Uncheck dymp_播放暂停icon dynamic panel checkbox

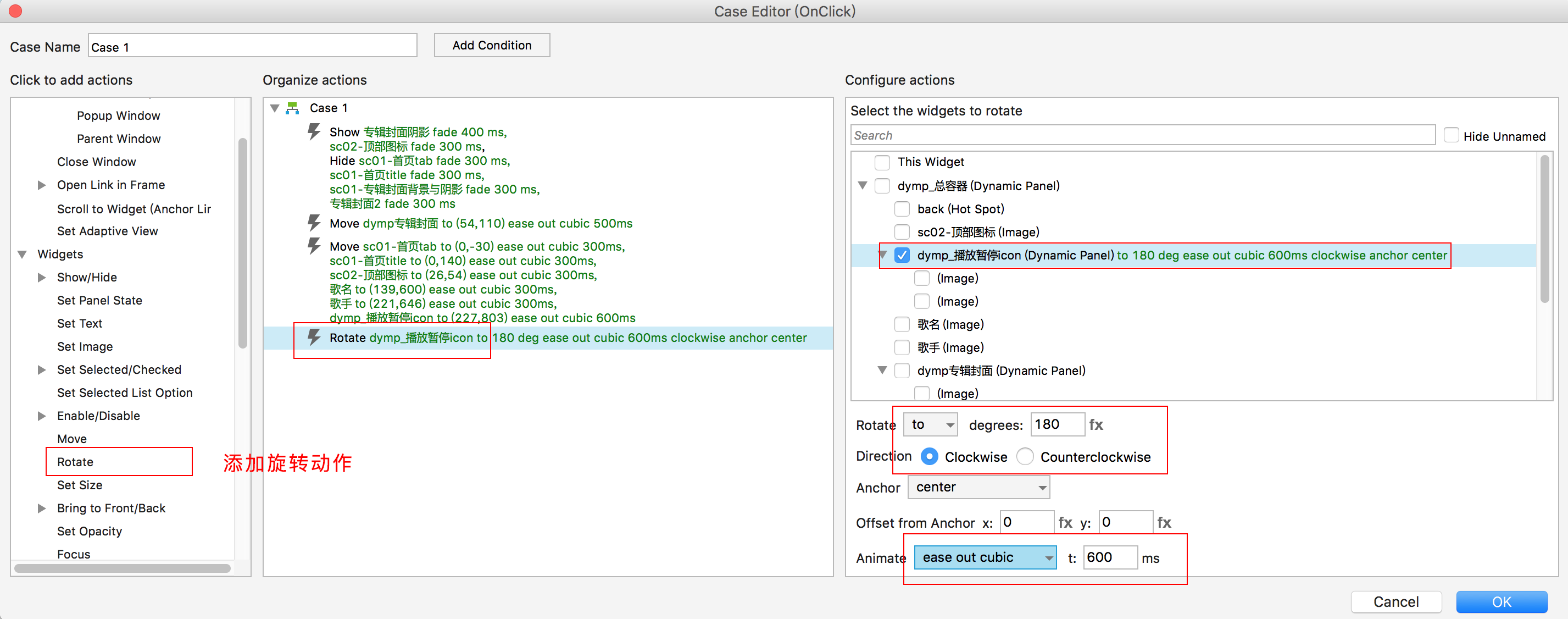pyautogui.click(x=902, y=255)
